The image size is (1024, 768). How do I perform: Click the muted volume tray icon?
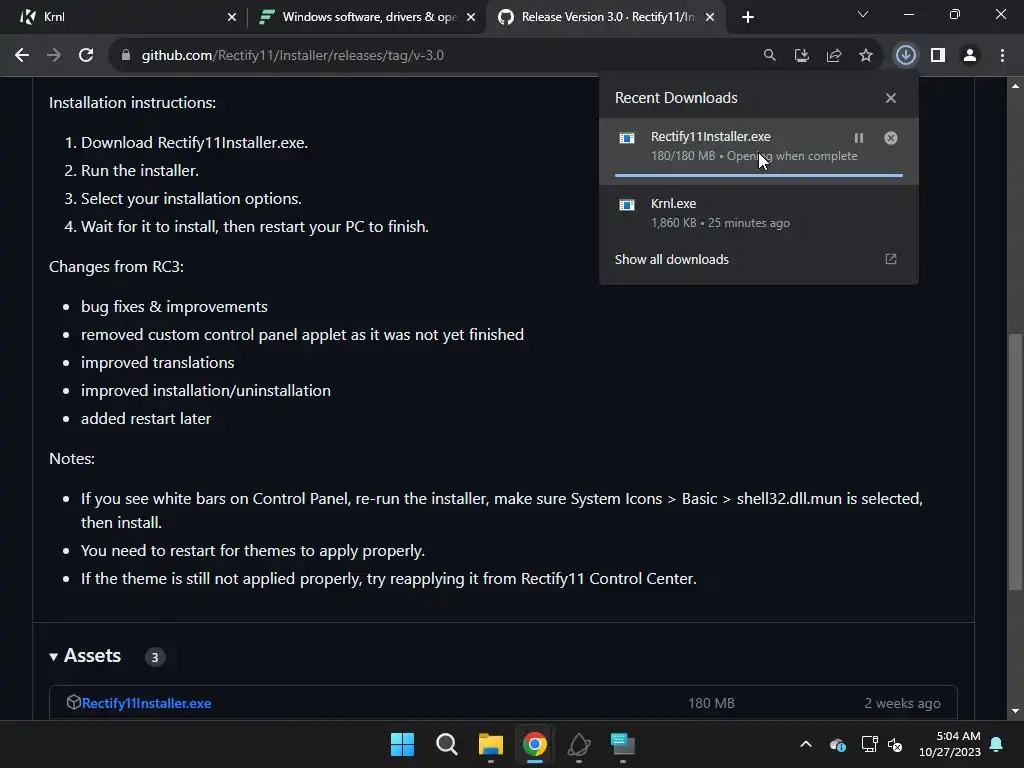[x=895, y=744]
